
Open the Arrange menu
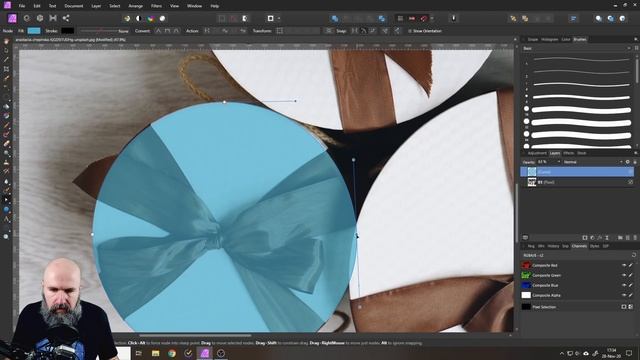pos(136,6)
